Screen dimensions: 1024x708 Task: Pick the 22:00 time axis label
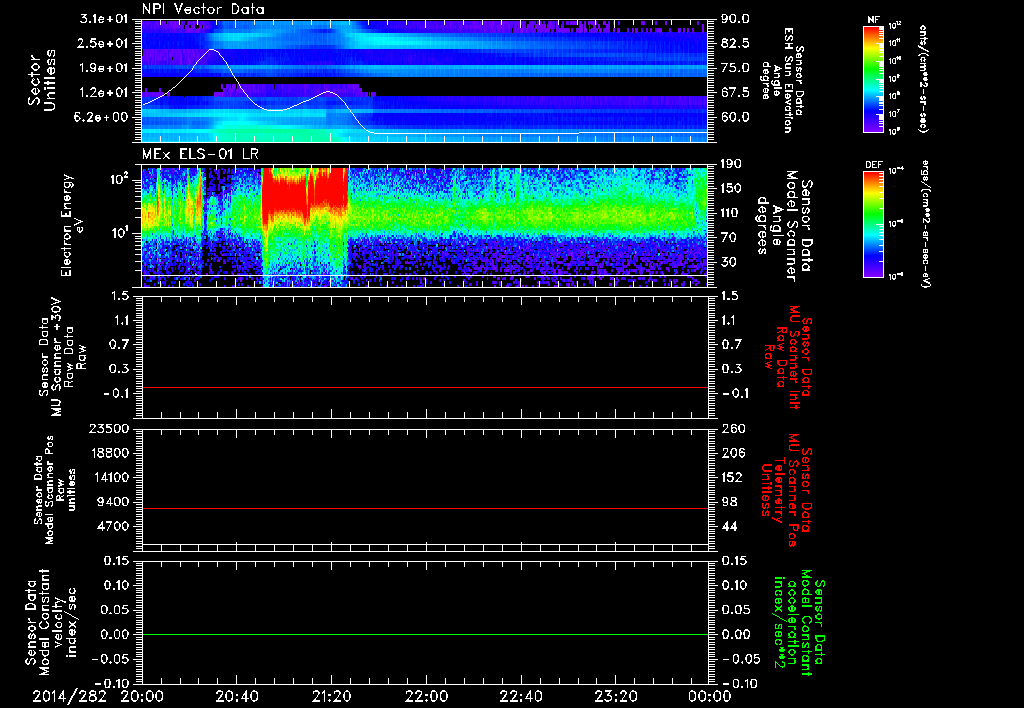[427, 696]
